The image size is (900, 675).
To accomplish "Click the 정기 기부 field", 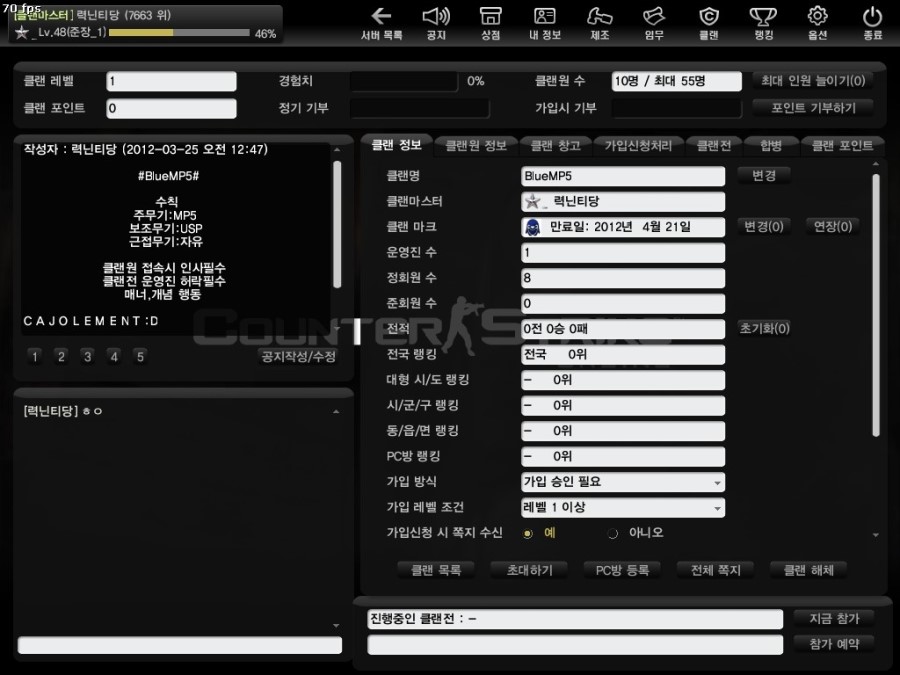I will 420,108.
